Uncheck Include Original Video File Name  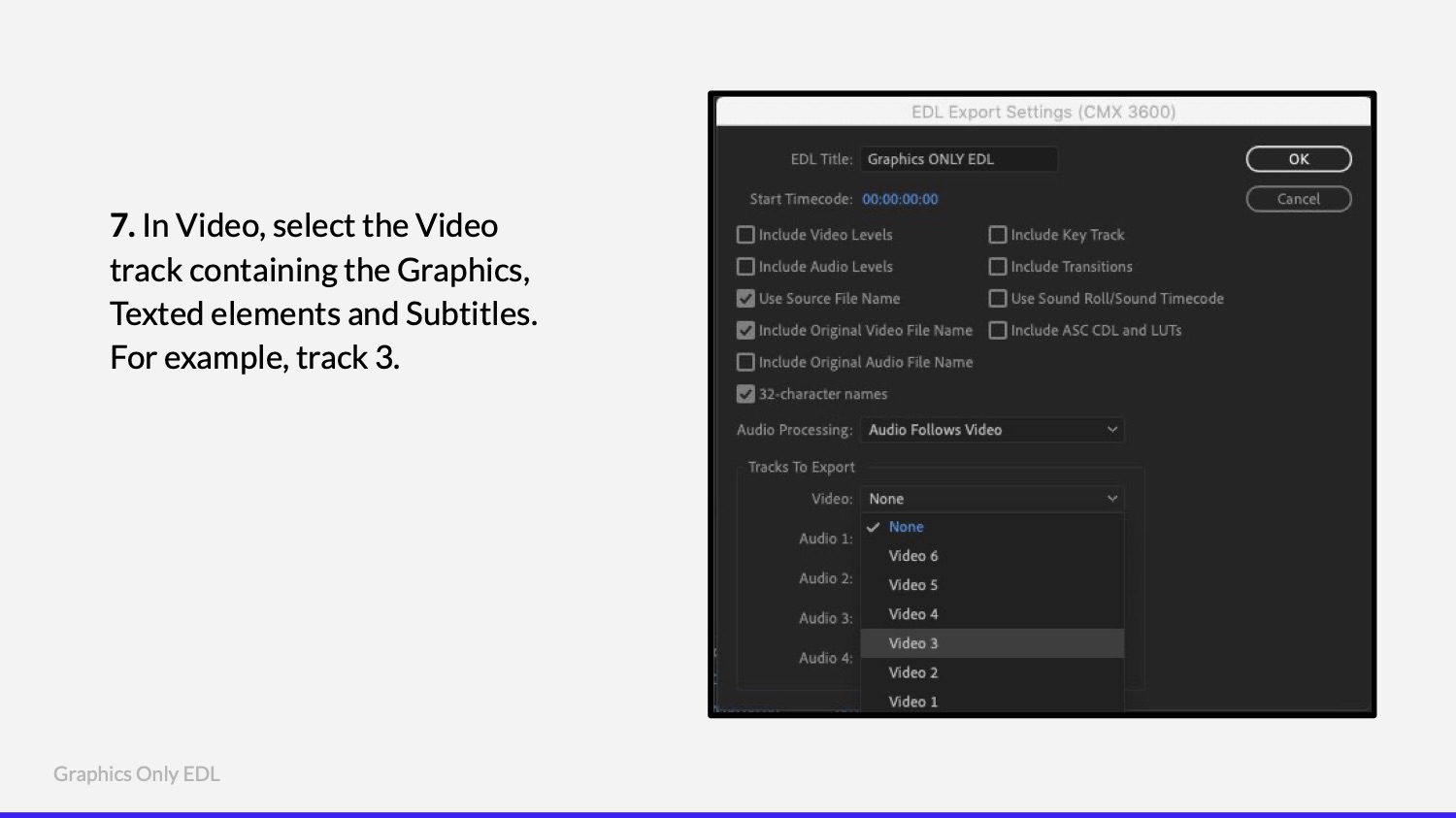tap(745, 331)
